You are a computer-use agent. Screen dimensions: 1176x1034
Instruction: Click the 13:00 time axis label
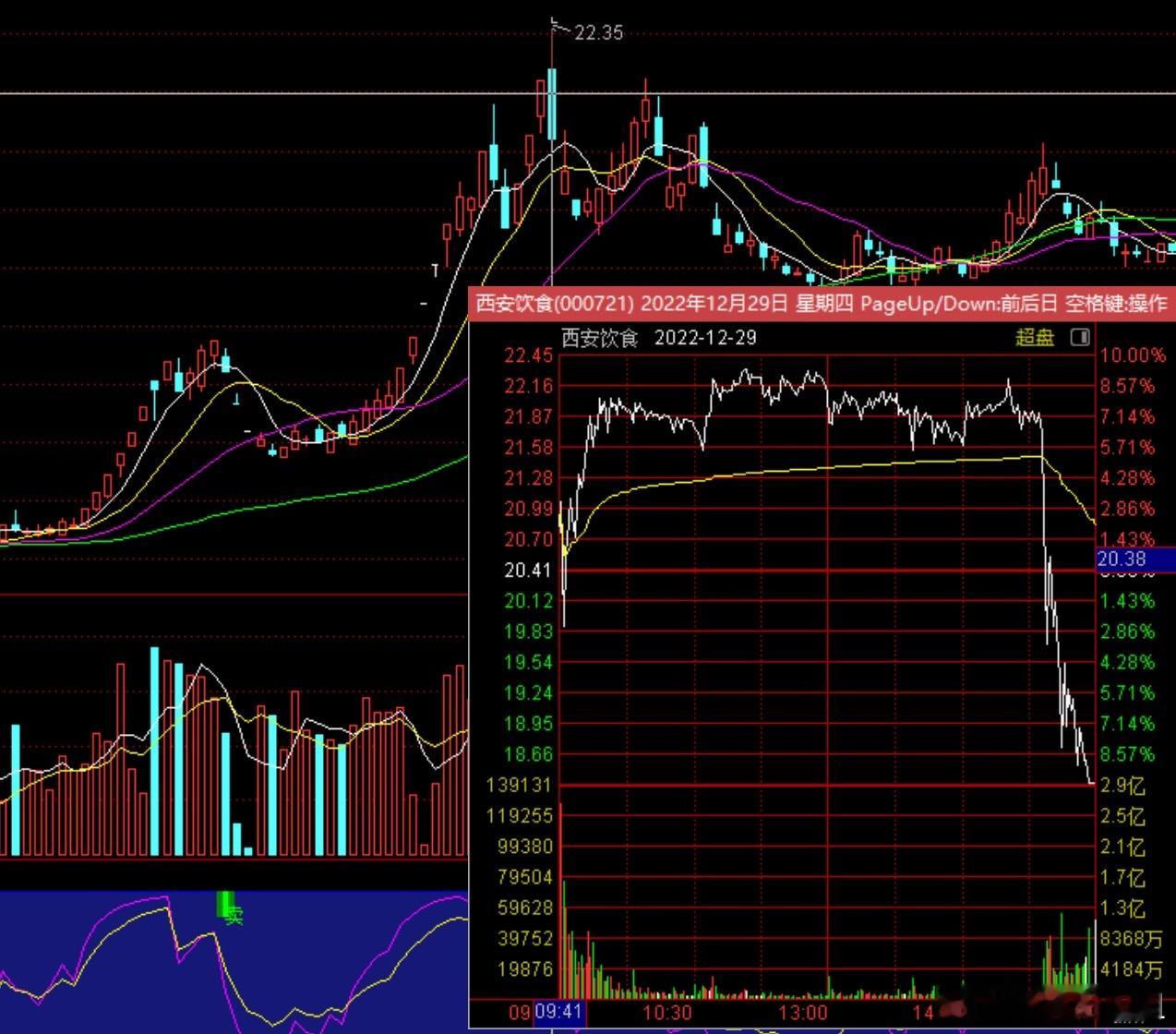(802, 1013)
